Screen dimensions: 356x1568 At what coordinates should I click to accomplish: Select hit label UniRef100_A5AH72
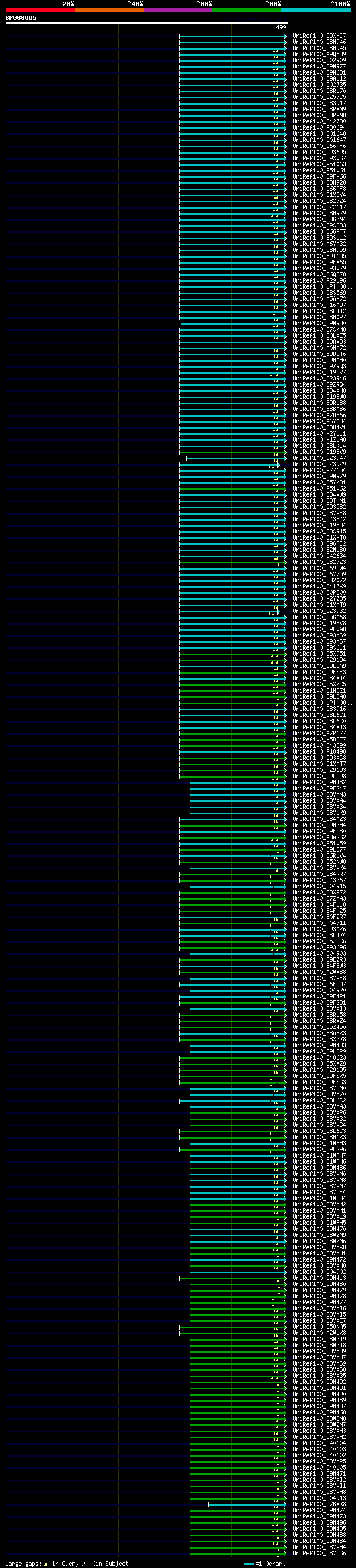tap(319, 299)
